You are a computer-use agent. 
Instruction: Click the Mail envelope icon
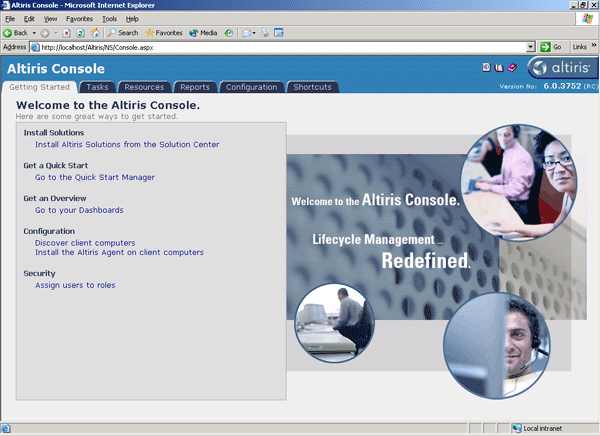(x=246, y=33)
